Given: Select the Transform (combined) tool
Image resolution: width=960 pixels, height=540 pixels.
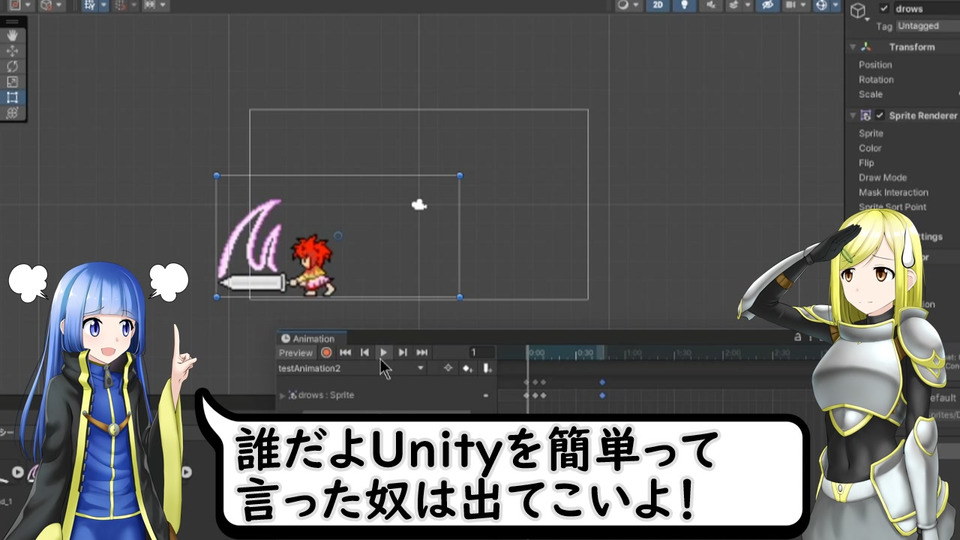Looking at the screenshot, I should pos(12,113).
